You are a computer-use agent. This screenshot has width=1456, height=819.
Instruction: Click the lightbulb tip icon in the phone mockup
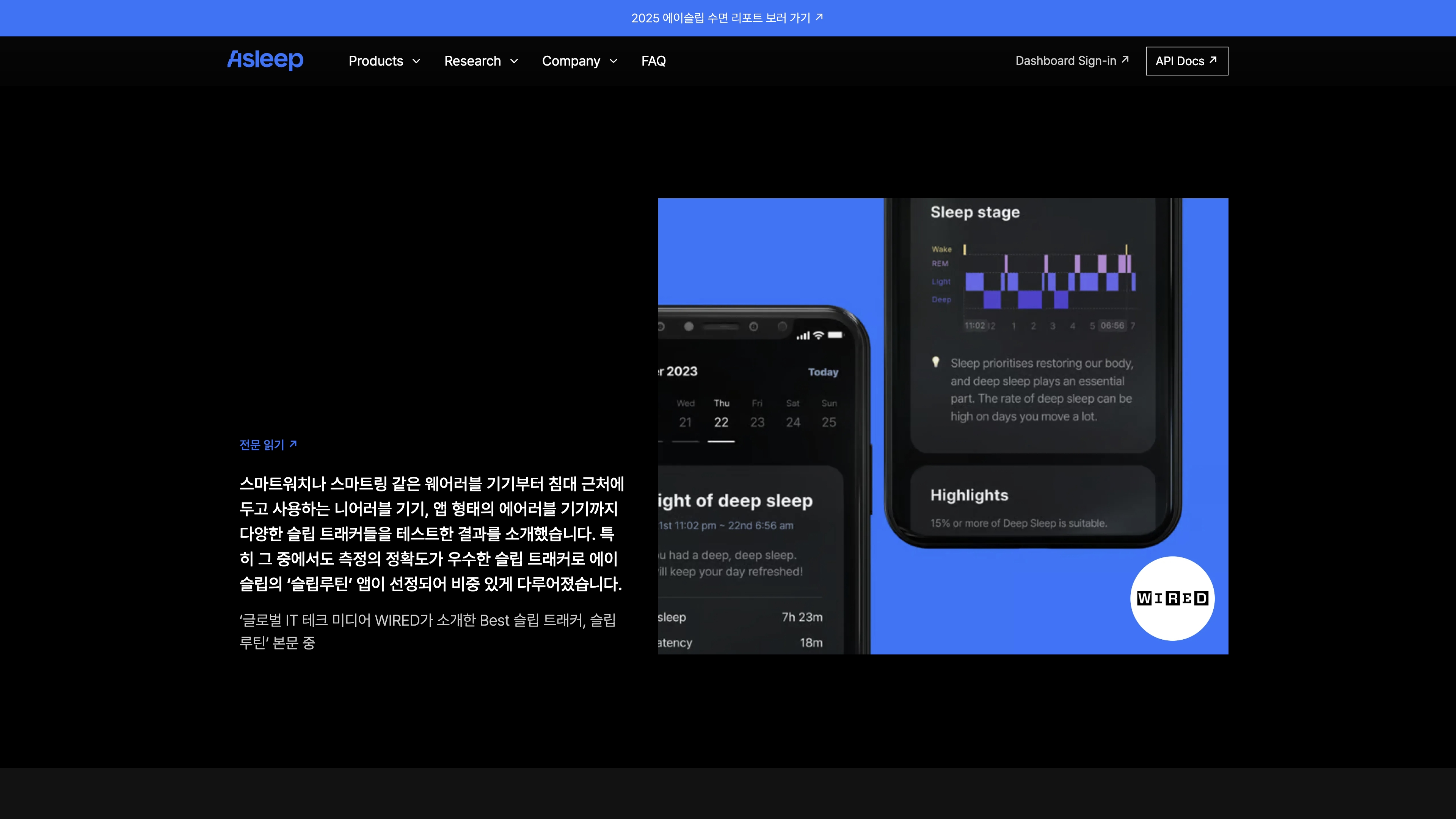[935, 362]
